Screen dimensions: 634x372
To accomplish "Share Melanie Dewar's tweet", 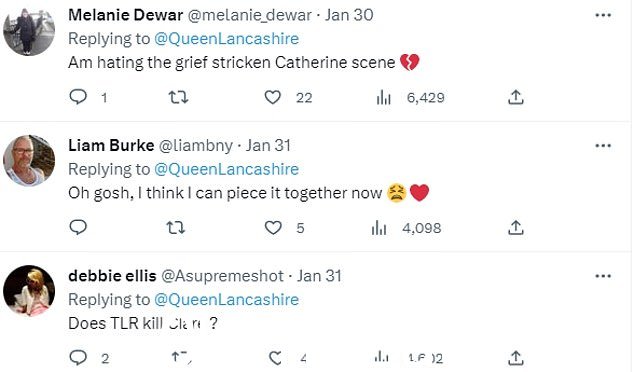I will (x=516, y=97).
